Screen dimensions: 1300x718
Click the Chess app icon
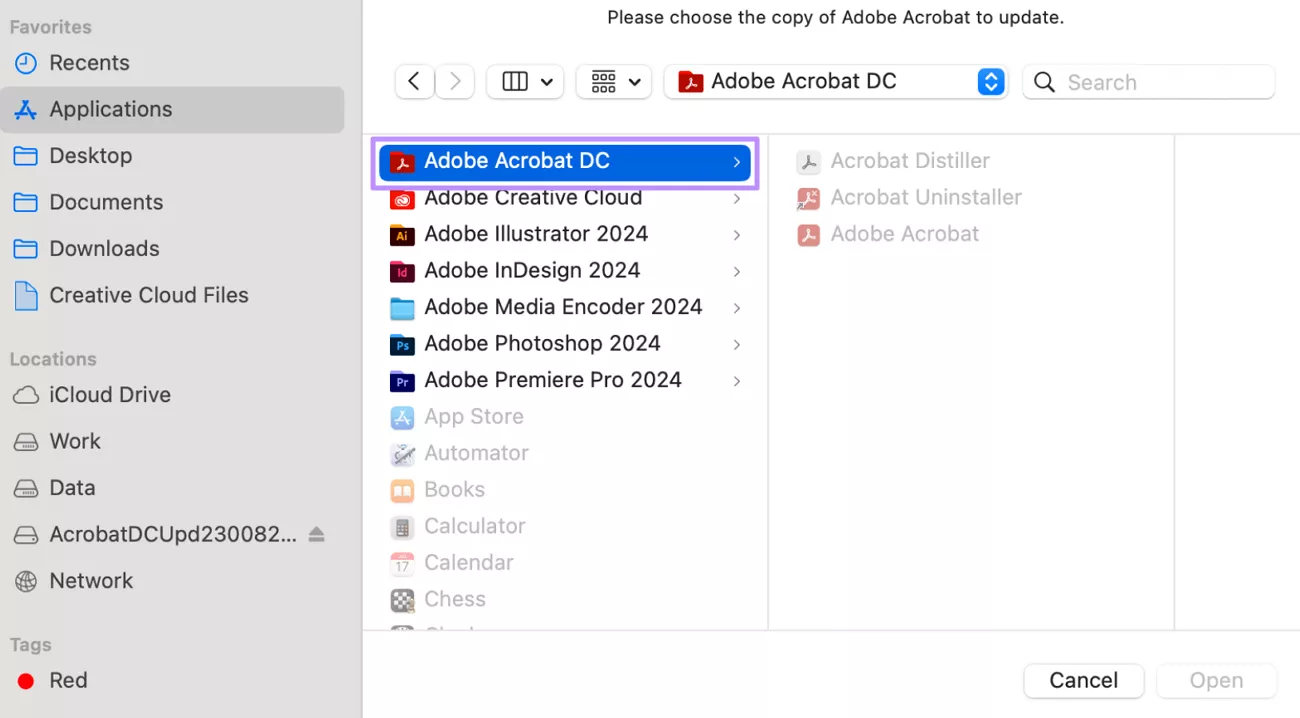403,599
